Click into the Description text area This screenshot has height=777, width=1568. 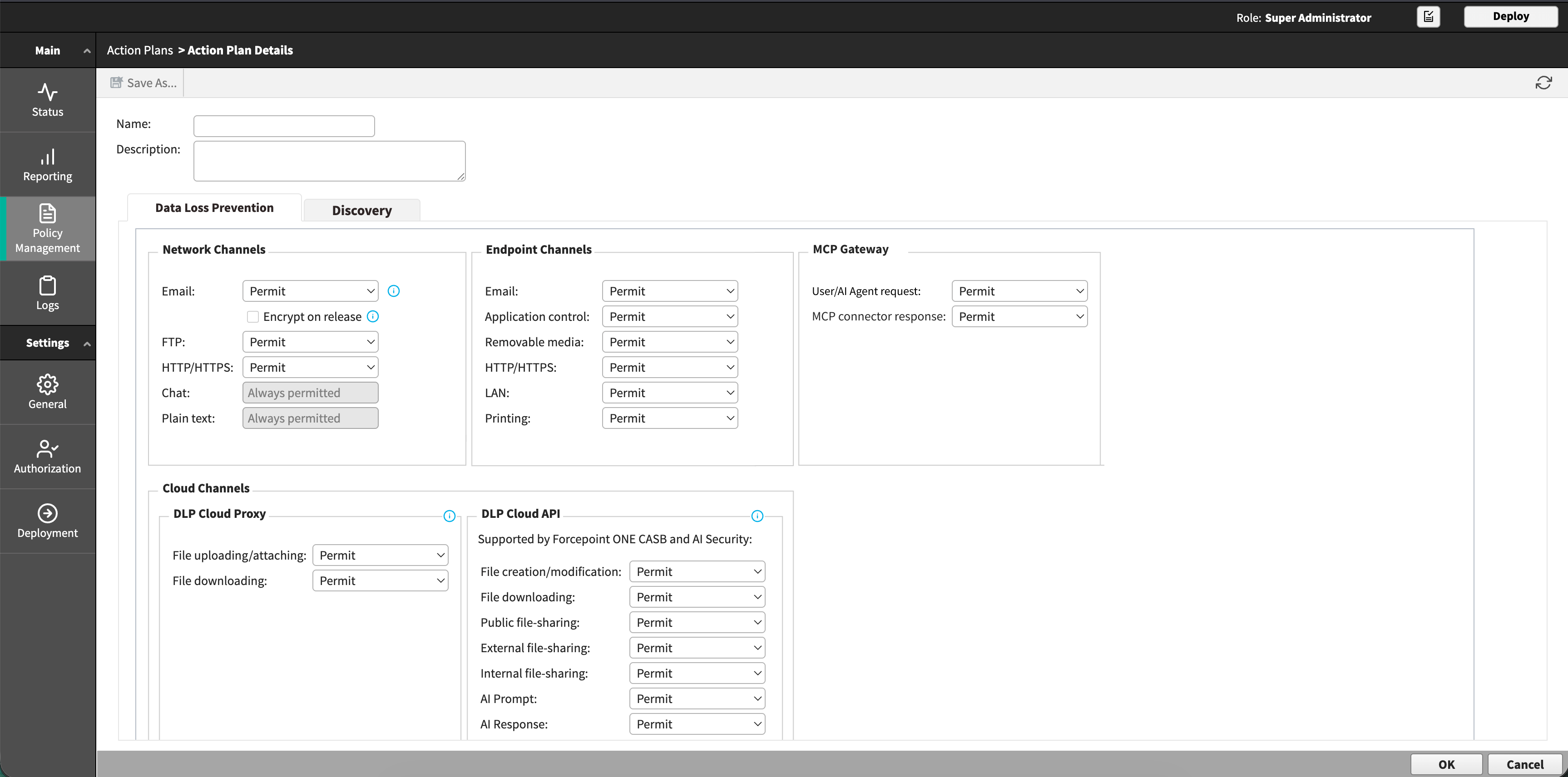(x=329, y=161)
